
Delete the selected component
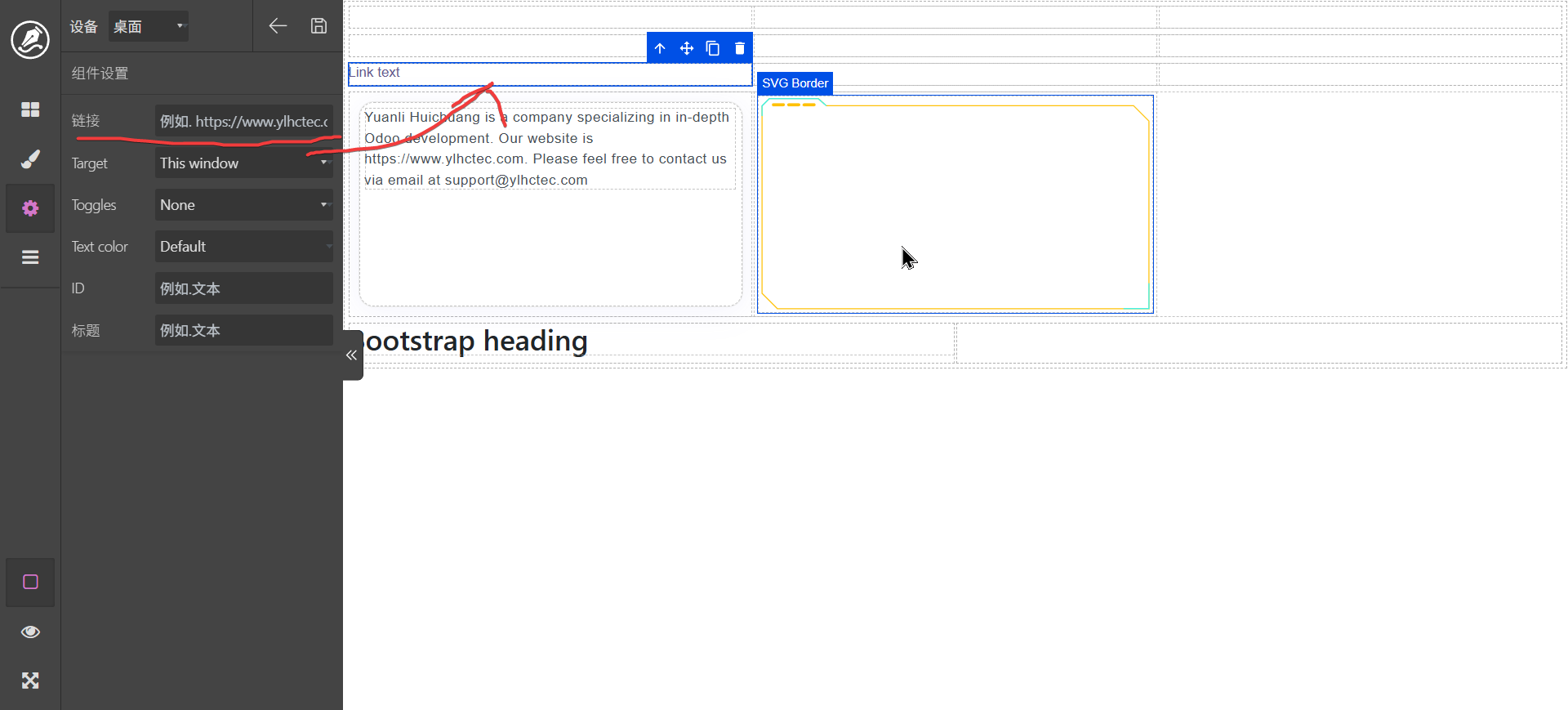(740, 48)
